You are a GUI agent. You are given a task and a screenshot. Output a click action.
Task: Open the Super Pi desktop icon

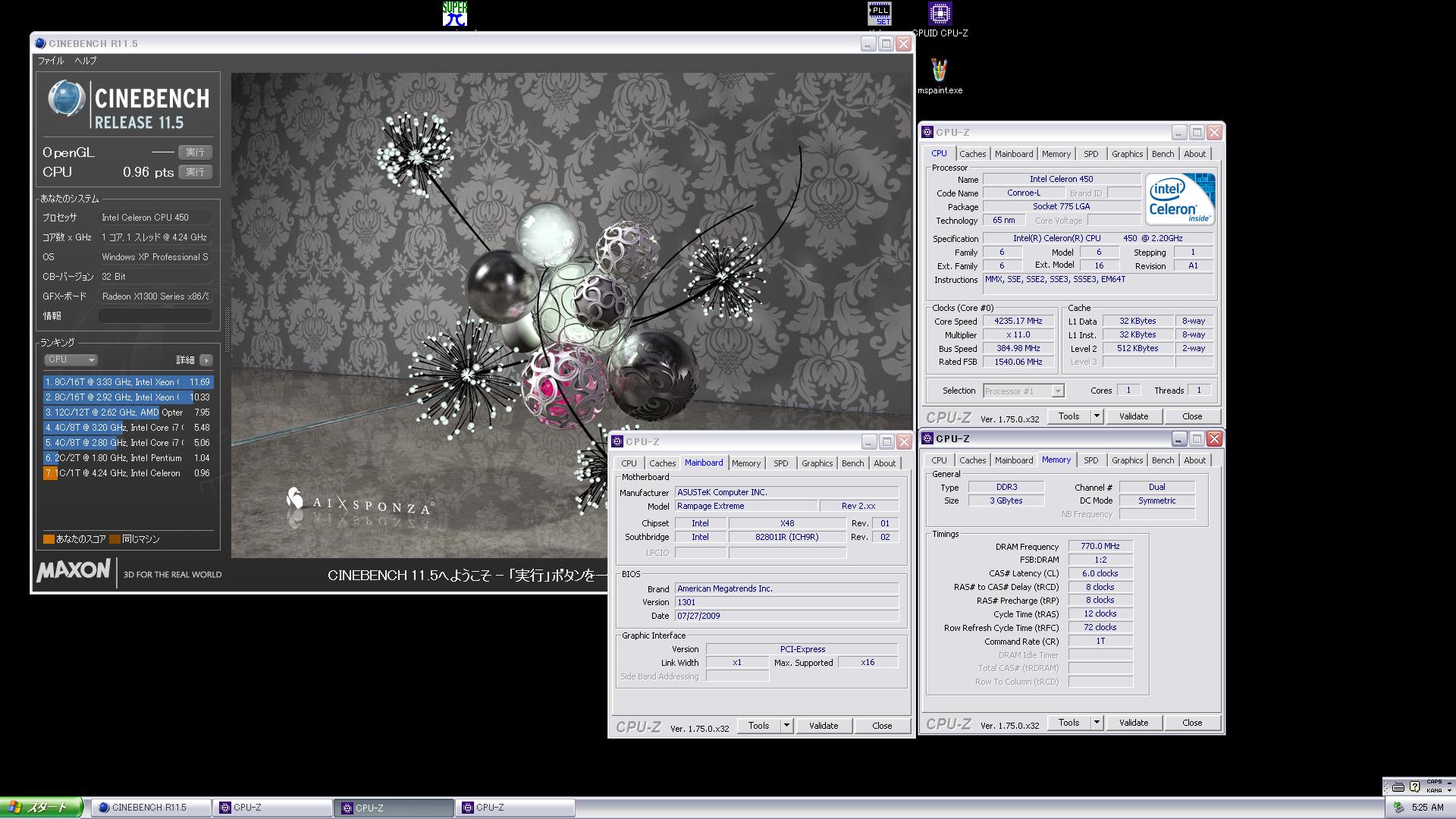(455, 14)
